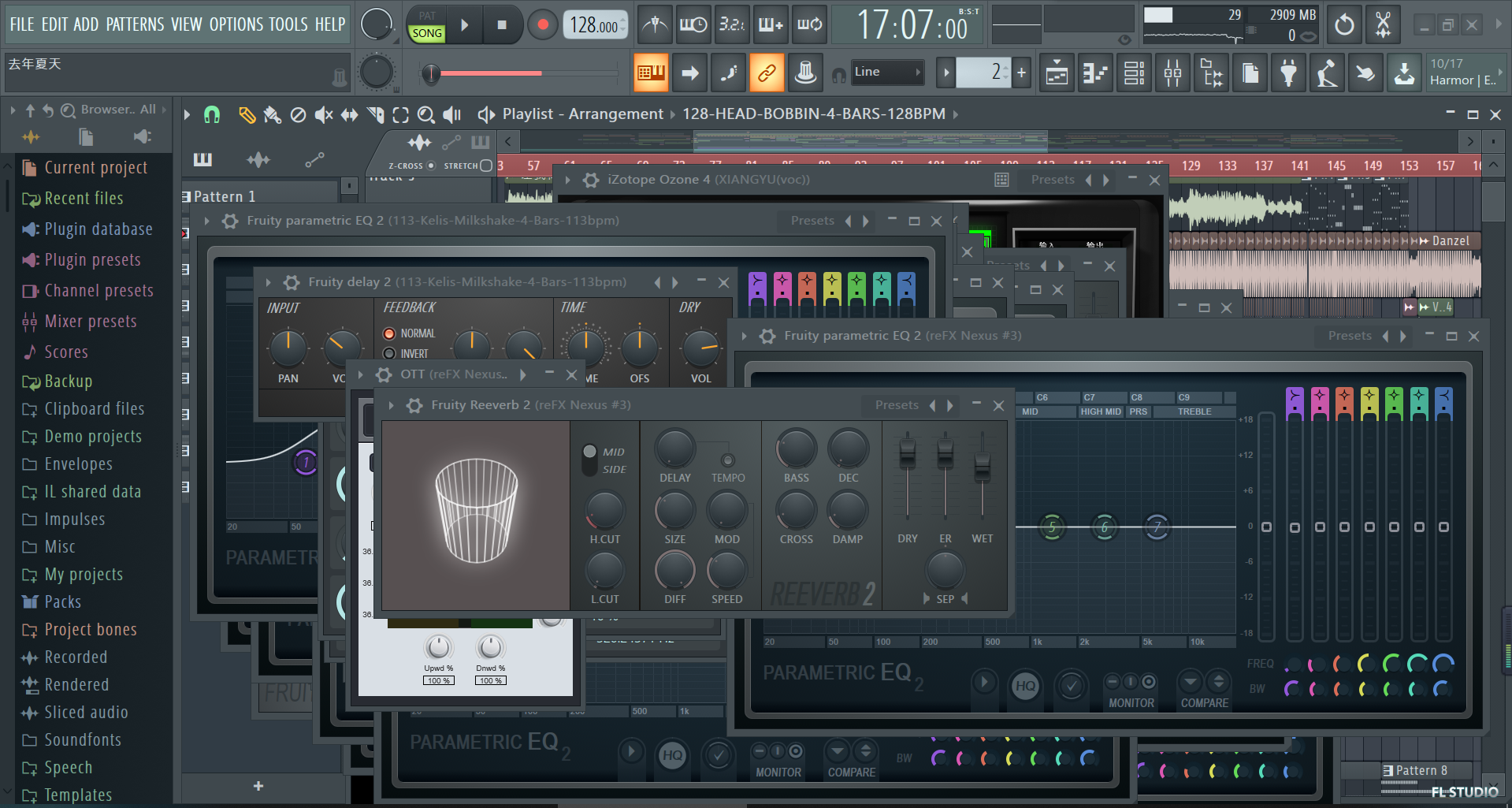Expand Fruity delay 2 window menu arrow
The width and height of the screenshot is (1512, 808).
tap(269, 282)
